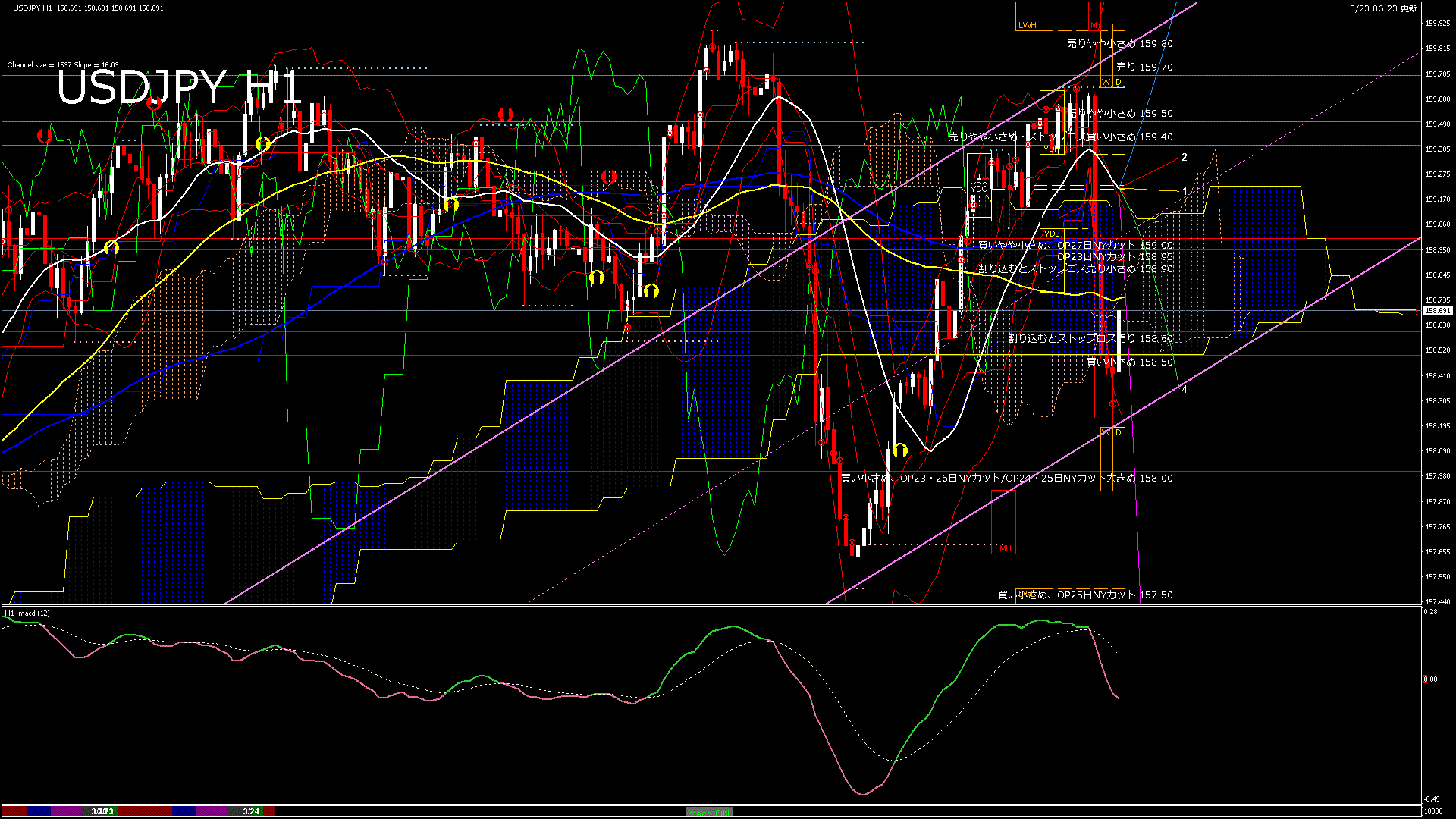This screenshot has width=1456, height=819.
Task: Select the H1 macd (12) indicator label
Action: [x=25, y=612]
